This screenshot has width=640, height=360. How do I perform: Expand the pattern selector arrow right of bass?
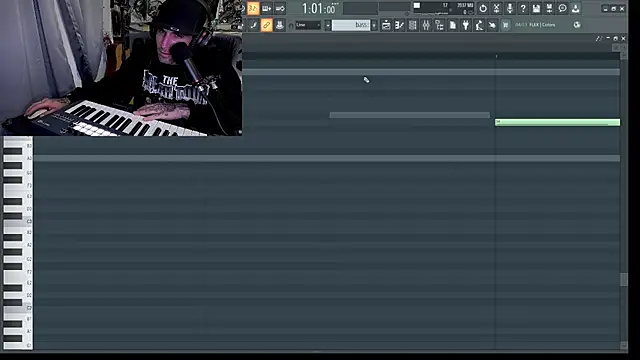pyautogui.click(x=374, y=25)
